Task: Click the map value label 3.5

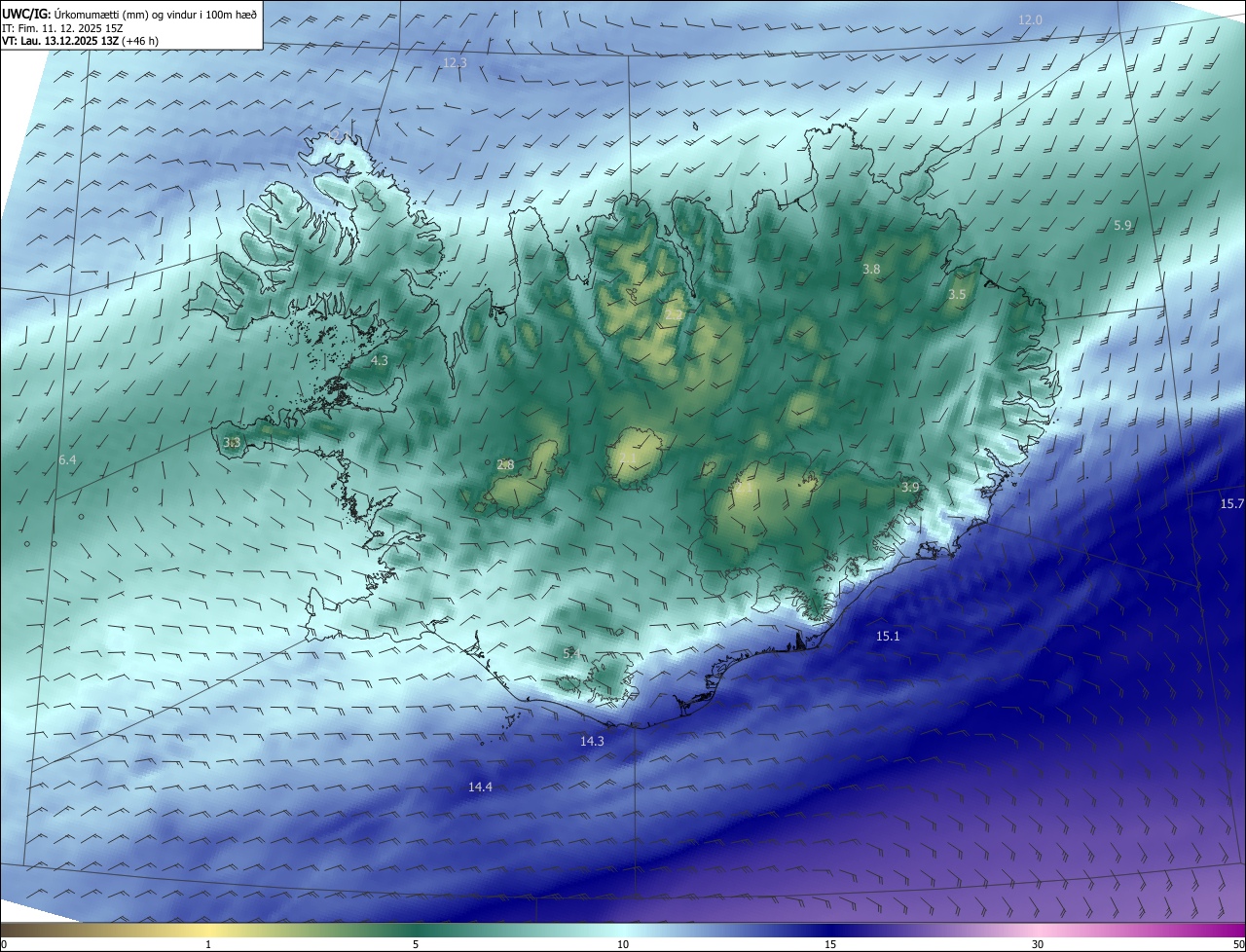Action: point(957,294)
